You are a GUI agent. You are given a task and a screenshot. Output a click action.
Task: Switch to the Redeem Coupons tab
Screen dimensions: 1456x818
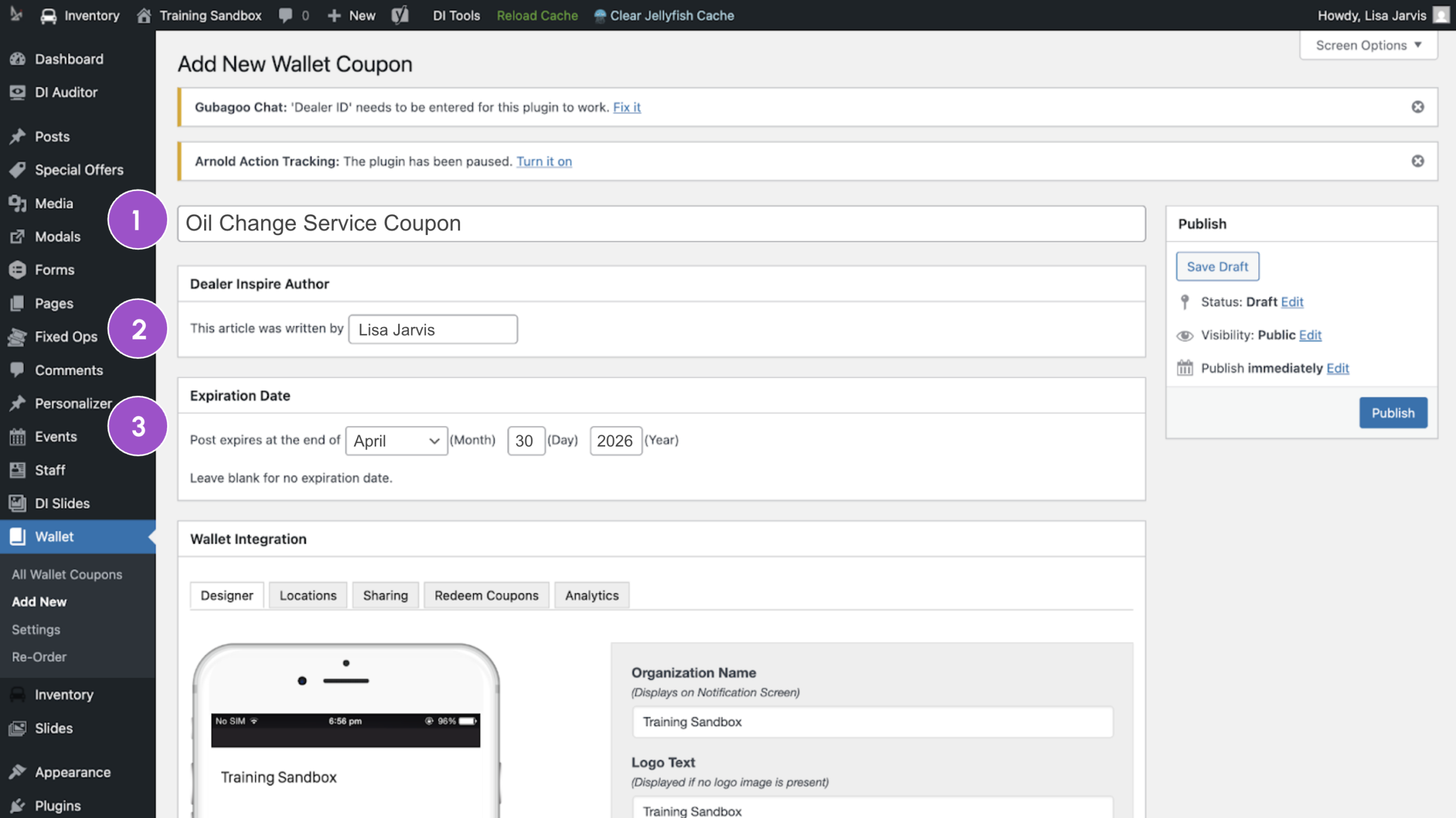coord(486,596)
